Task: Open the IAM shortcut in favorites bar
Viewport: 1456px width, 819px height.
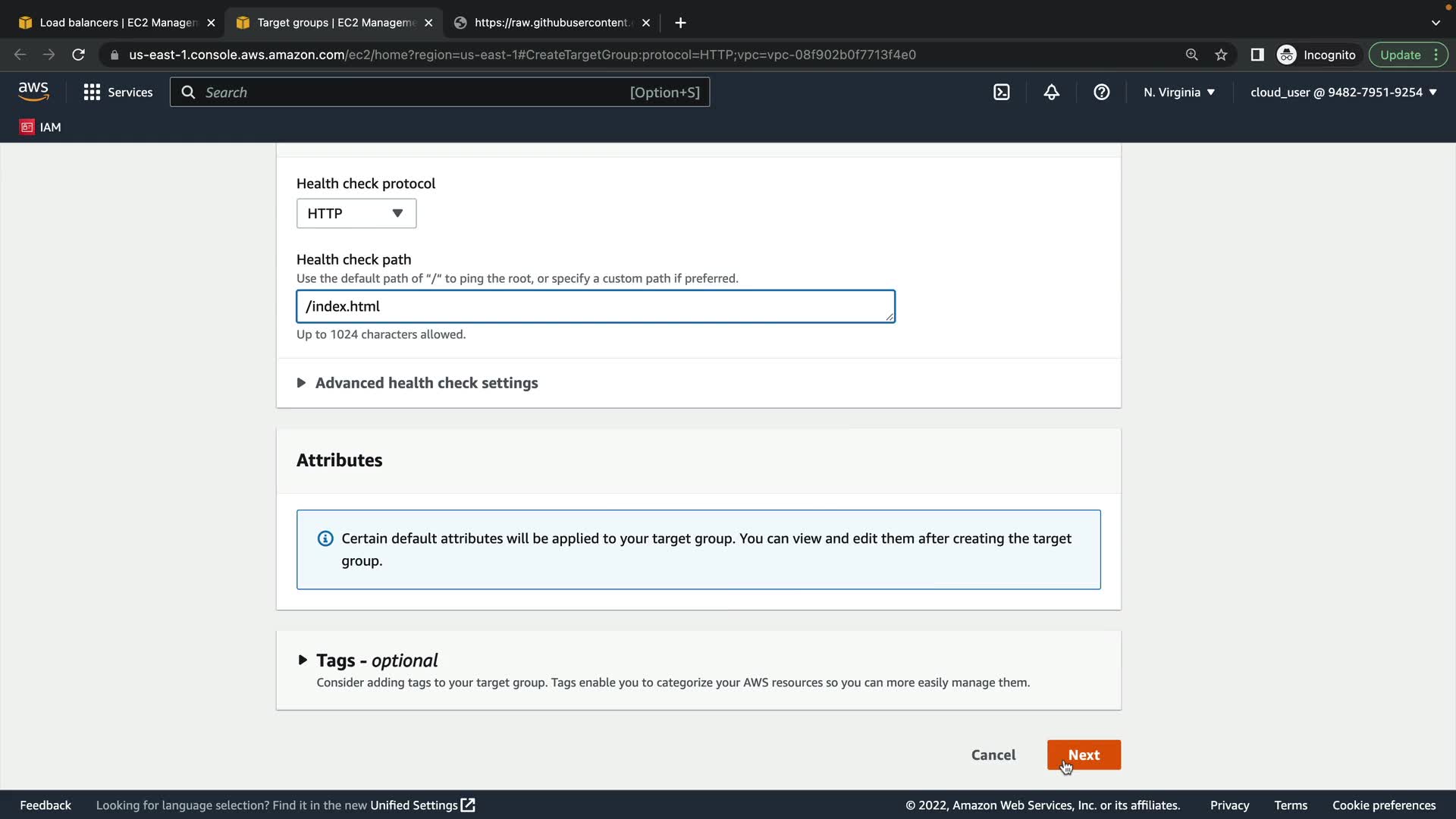Action: tap(40, 127)
